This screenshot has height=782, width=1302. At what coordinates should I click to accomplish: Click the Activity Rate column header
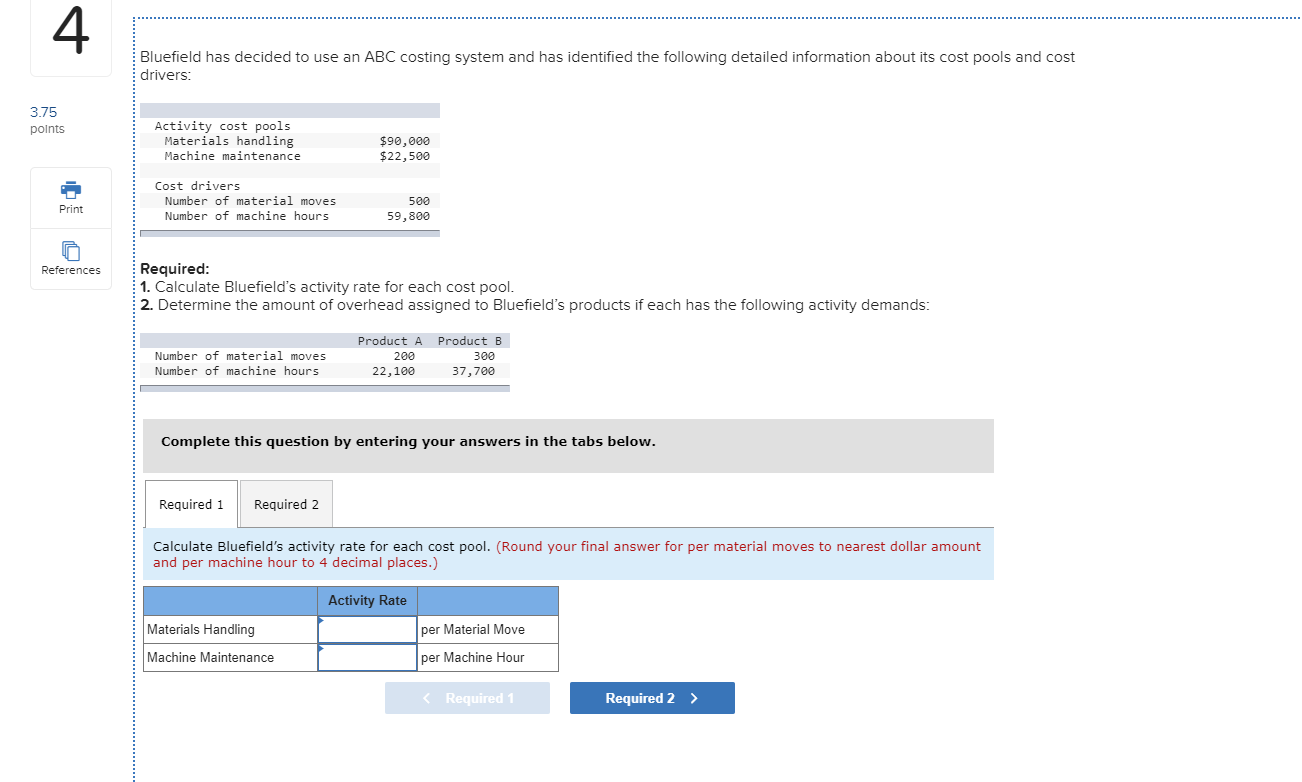[x=367, y=600]
